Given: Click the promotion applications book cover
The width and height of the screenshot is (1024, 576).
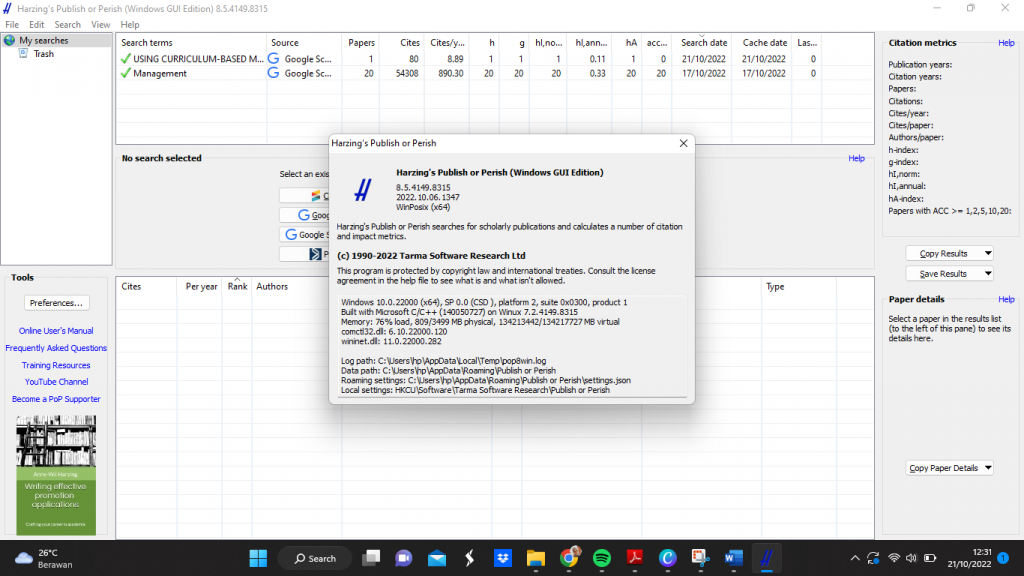Looking at the screenshot, I should point(56,475).
